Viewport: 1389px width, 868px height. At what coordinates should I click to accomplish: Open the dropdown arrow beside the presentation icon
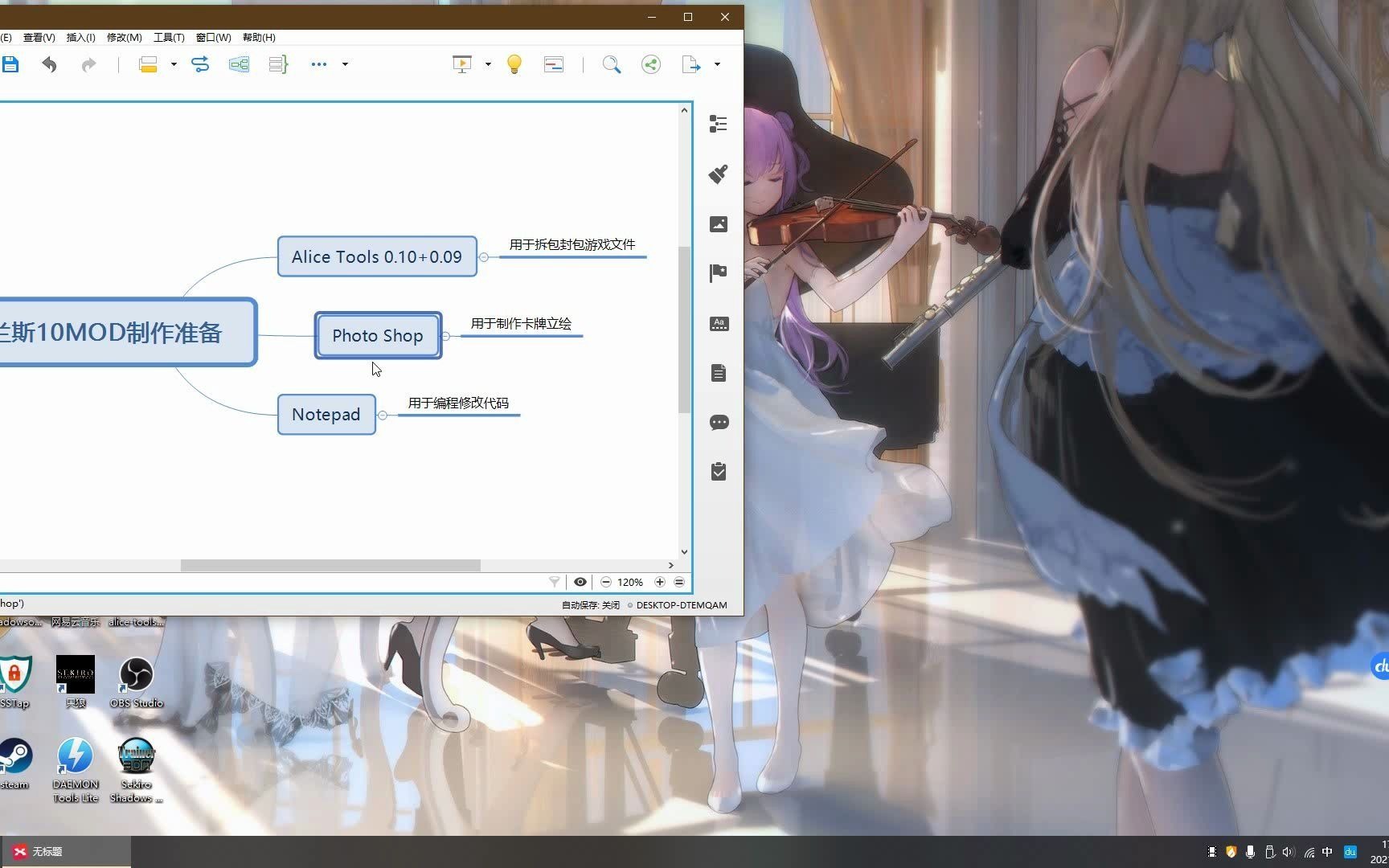coord(488,64)
